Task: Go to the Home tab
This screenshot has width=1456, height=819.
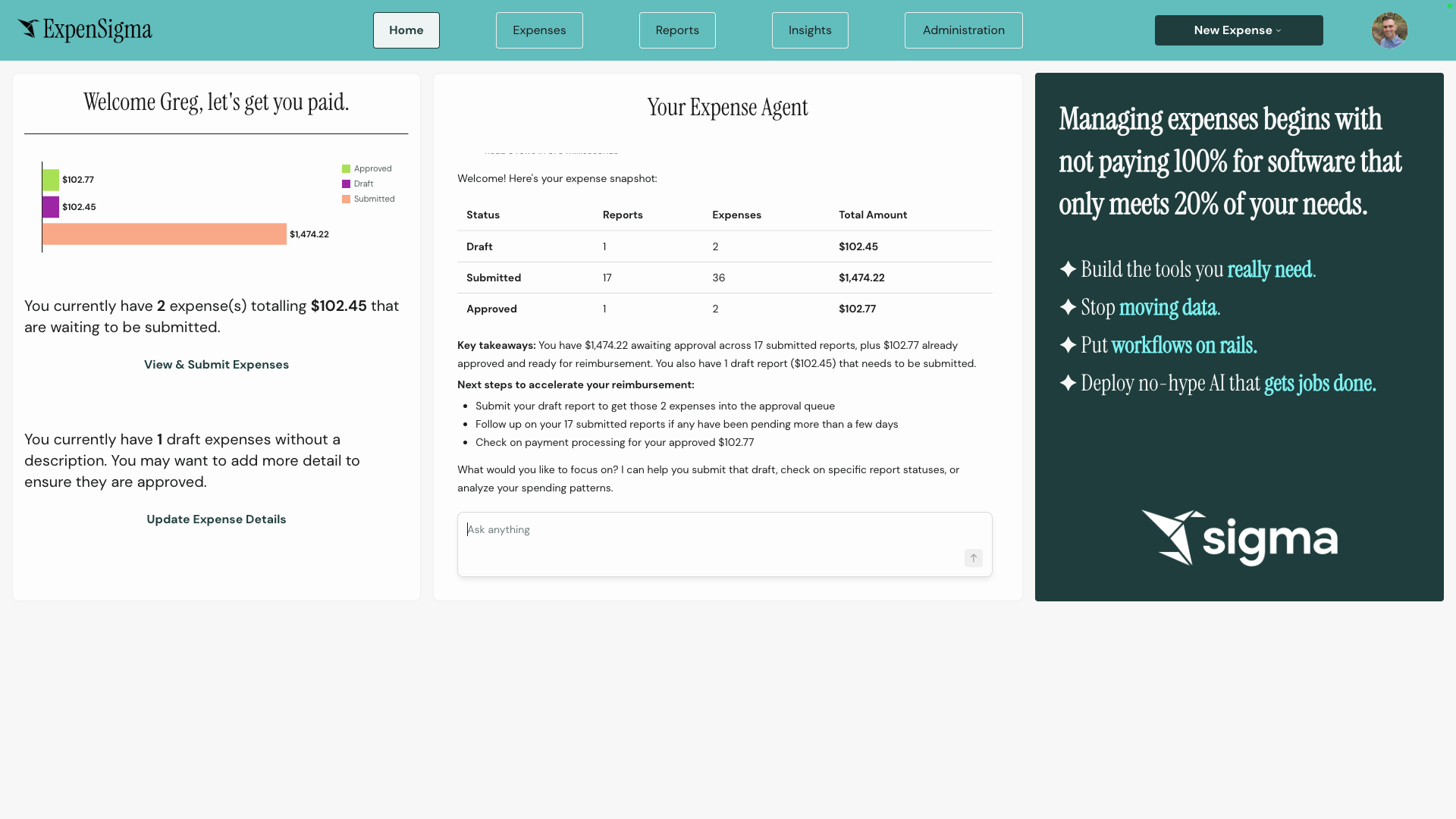Action: pos(406,30)
